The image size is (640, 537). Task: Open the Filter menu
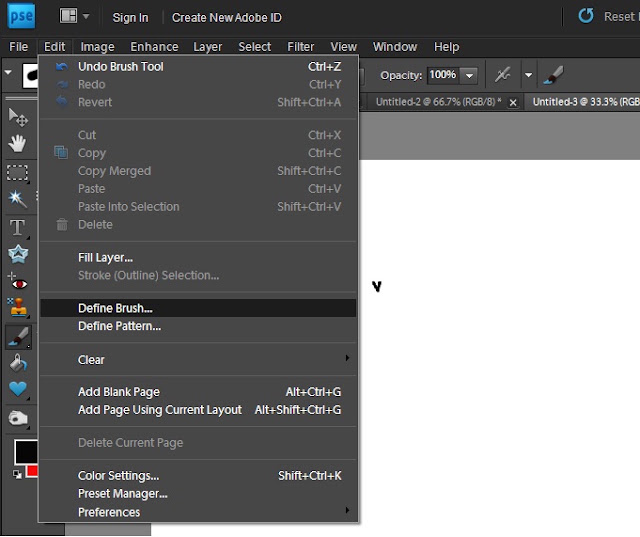pos(300,47)
